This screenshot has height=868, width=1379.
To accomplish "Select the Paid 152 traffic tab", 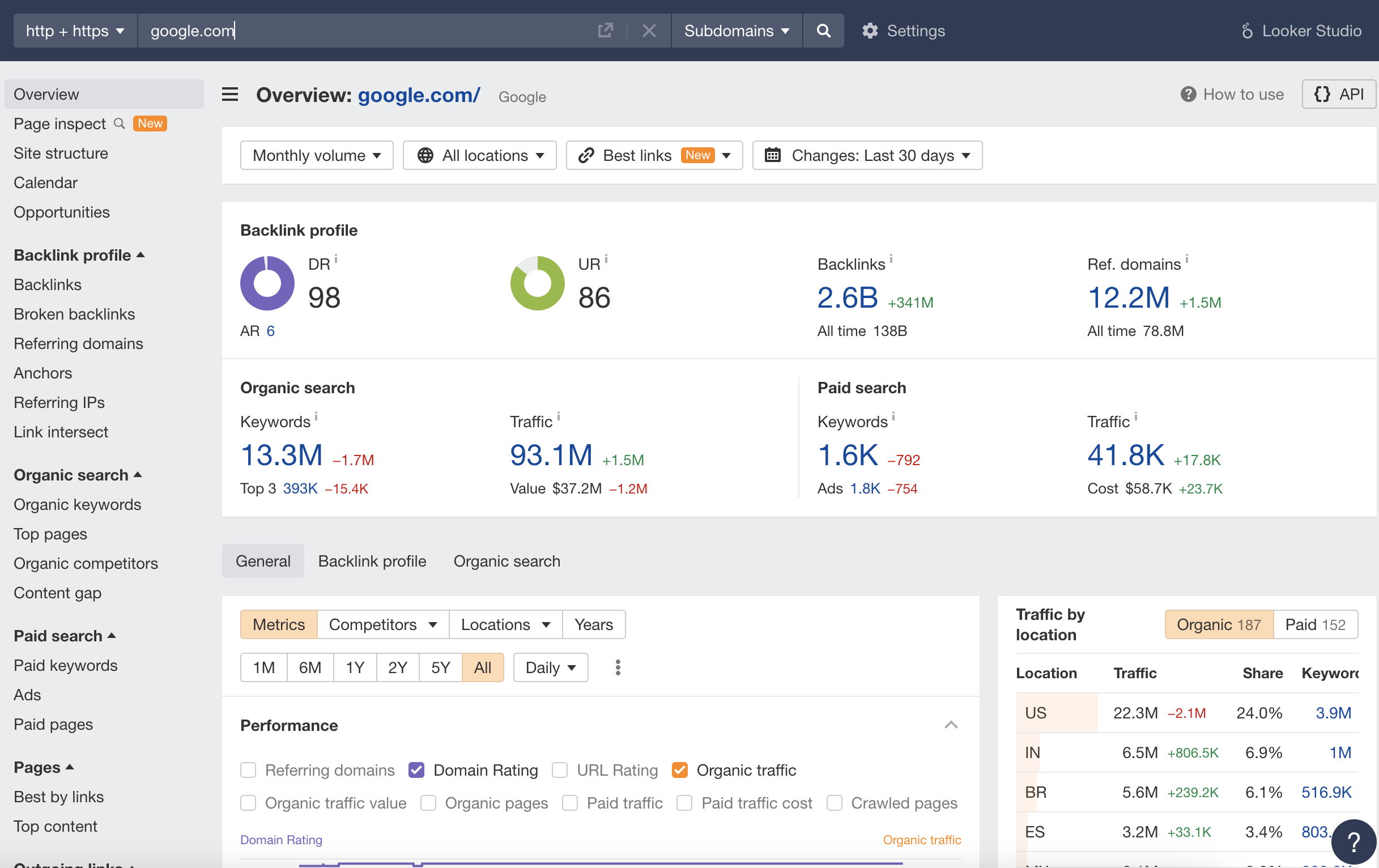I will click(x=1315, y=624).
